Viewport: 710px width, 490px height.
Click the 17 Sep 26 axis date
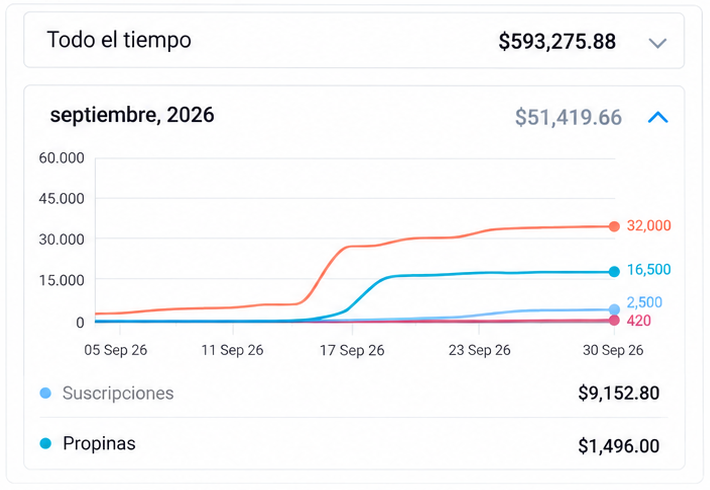click(352, 350)
